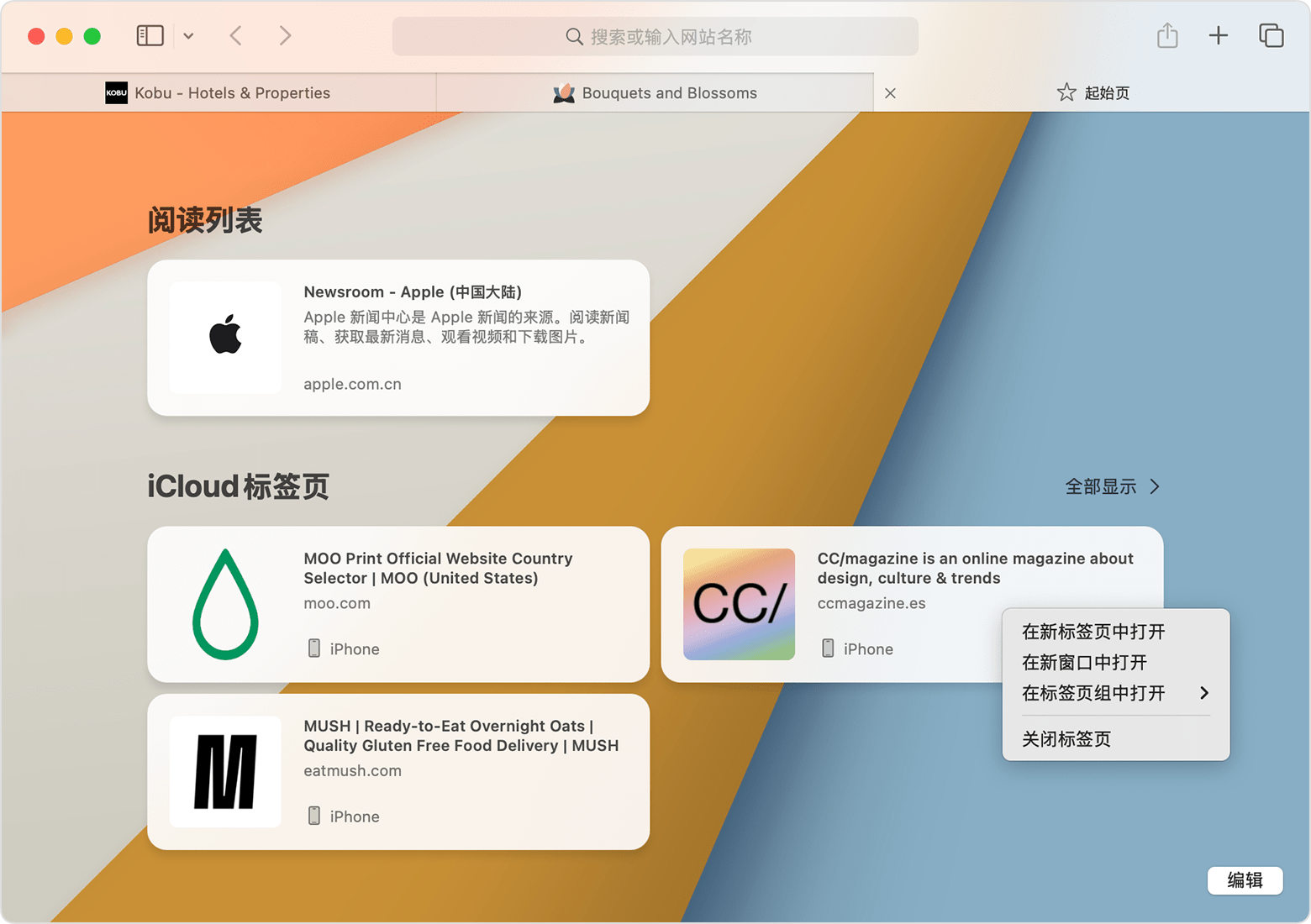The image size is (1311, 924).
Task: Open the sidebar options chevron
Action: pos(188,35)
